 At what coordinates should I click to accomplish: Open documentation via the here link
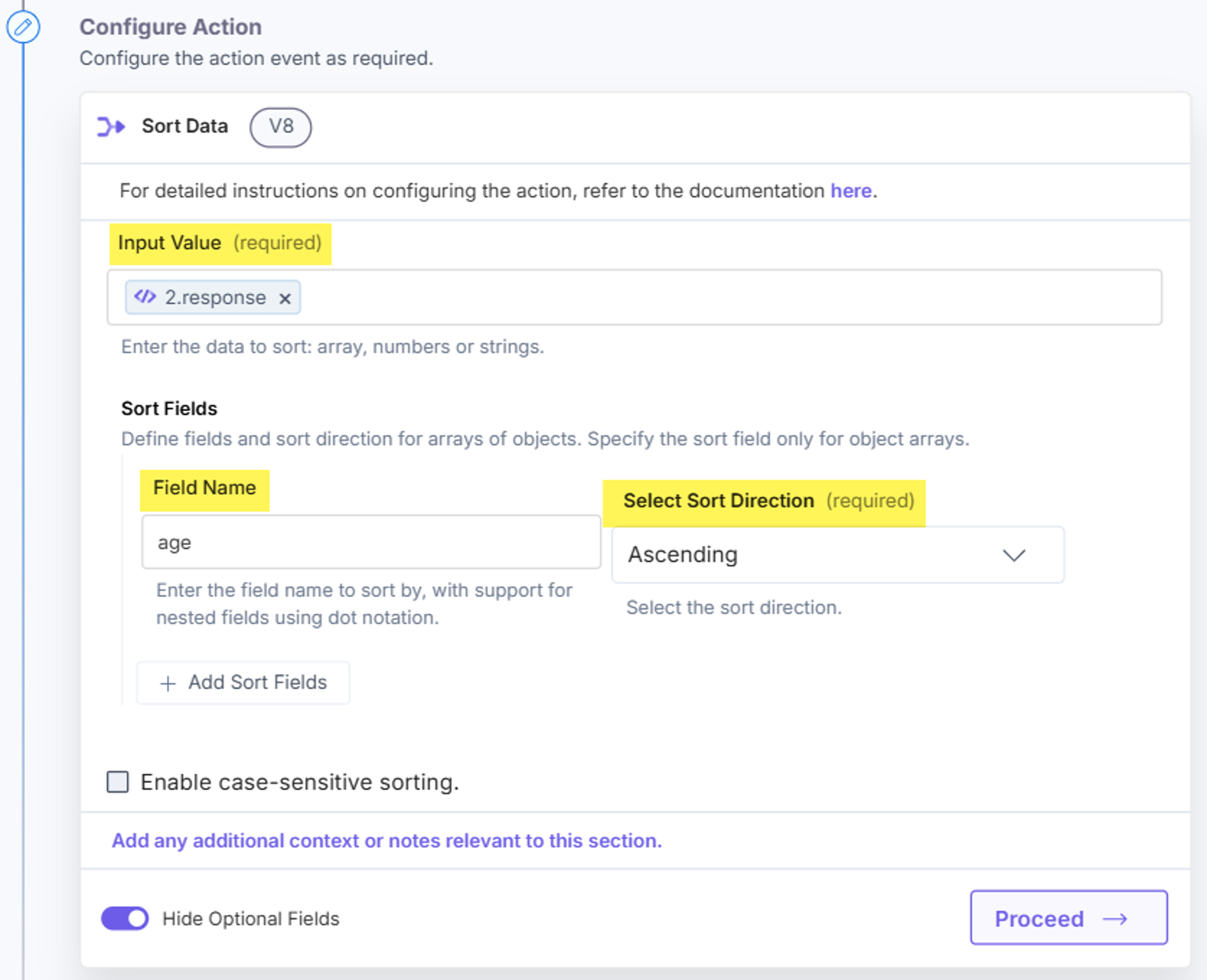(x=851, y=191)
